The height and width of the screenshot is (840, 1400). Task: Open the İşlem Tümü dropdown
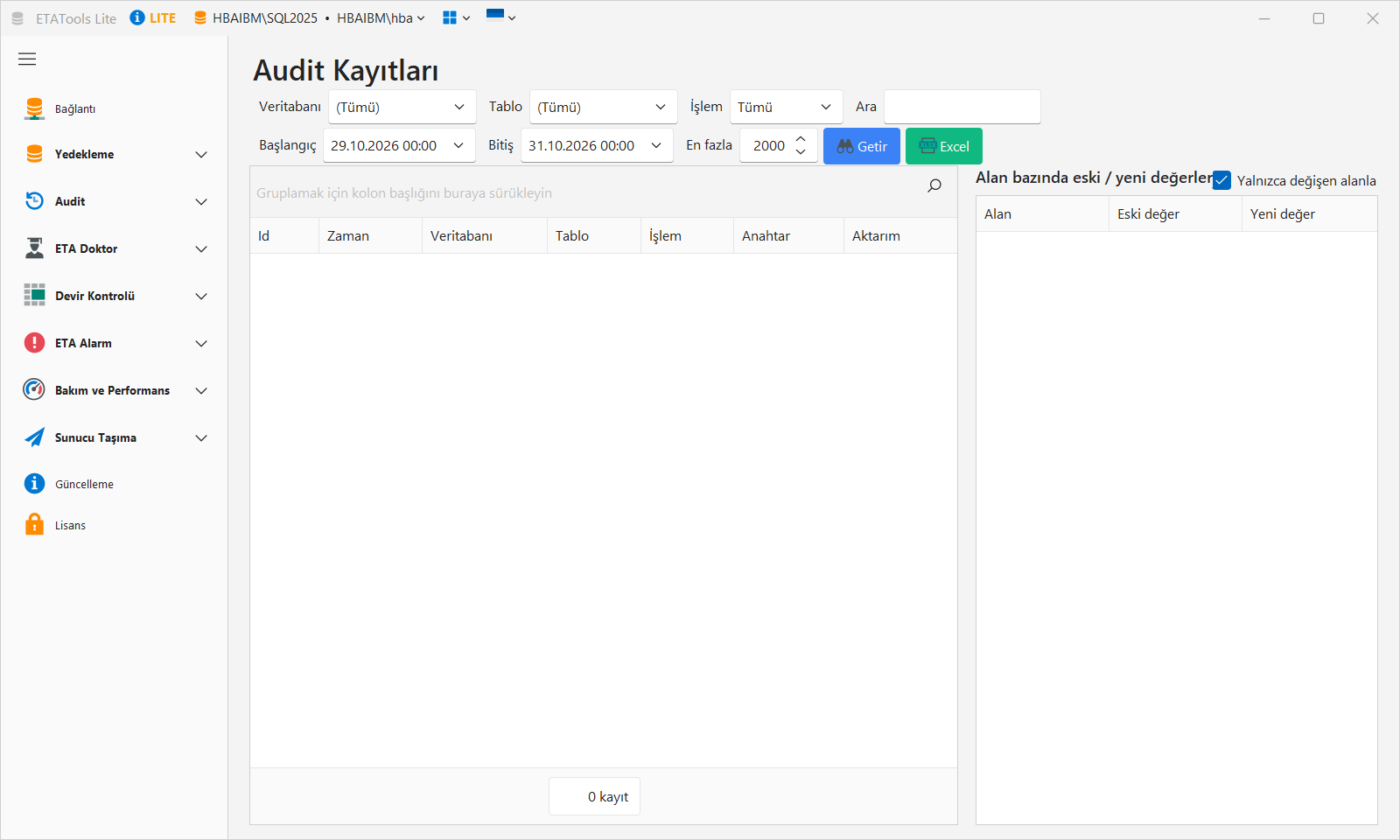(787, 107)
